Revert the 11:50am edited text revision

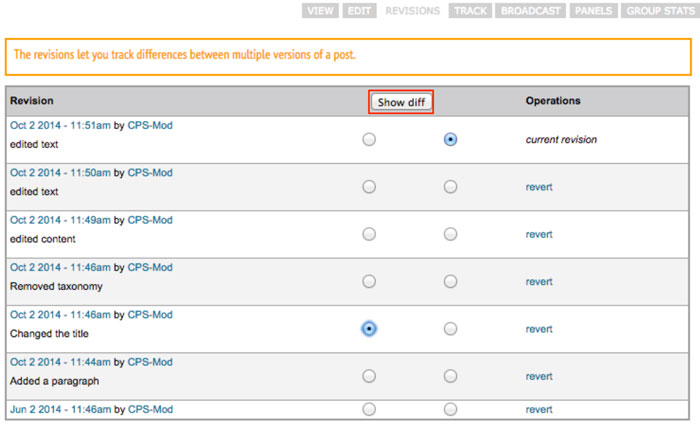539,187
